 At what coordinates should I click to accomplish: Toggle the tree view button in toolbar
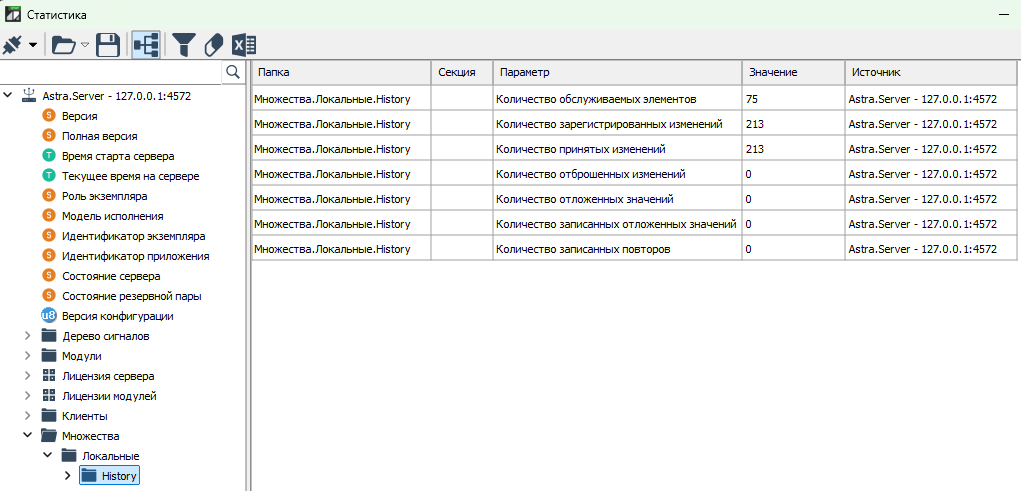pyautogui.click(x=146, y=44)
